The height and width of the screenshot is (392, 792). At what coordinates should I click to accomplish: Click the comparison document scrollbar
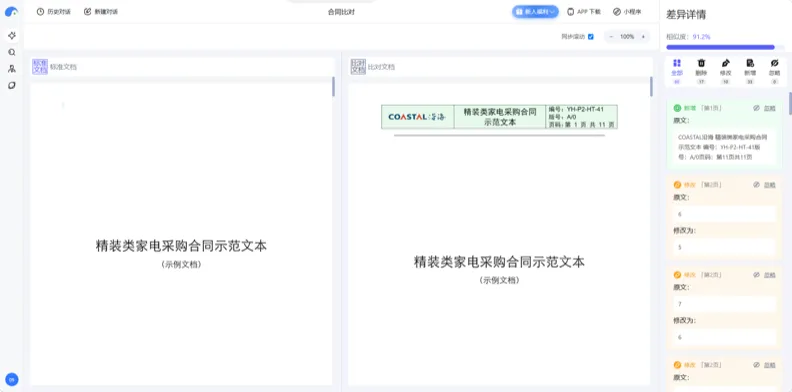point(652,87)
